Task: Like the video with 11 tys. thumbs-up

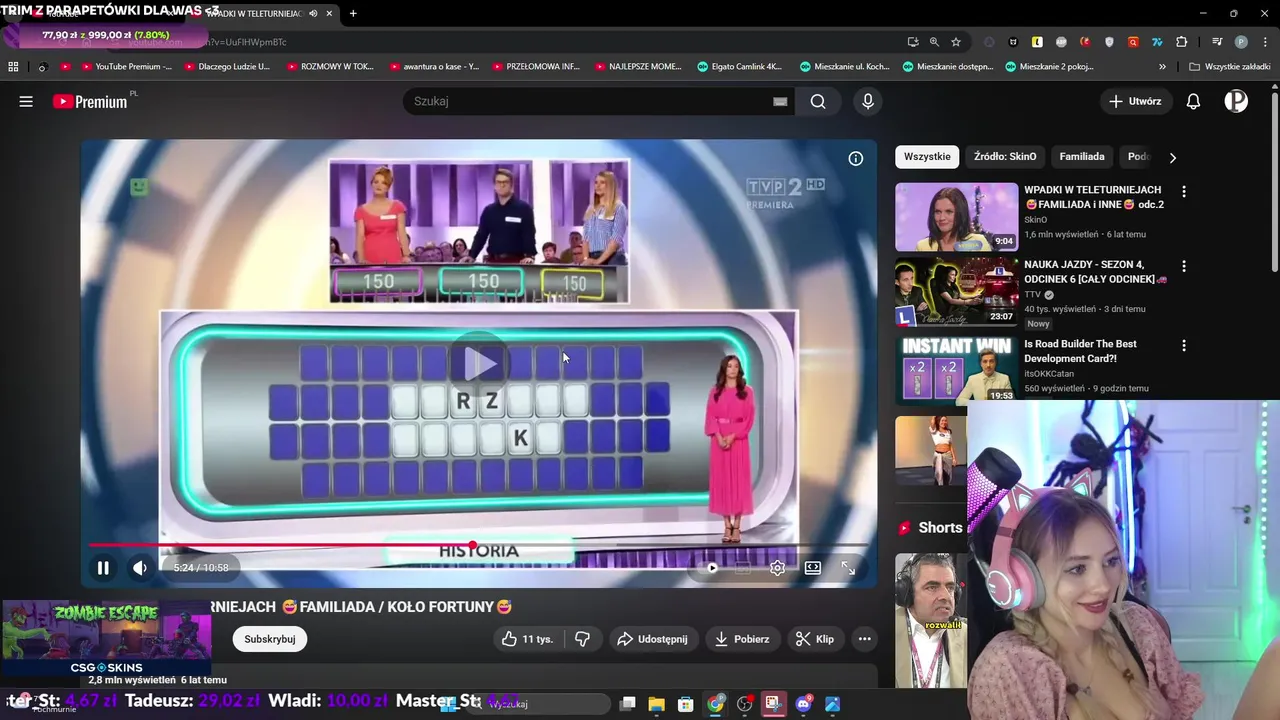Action: [x=527, y=639]
